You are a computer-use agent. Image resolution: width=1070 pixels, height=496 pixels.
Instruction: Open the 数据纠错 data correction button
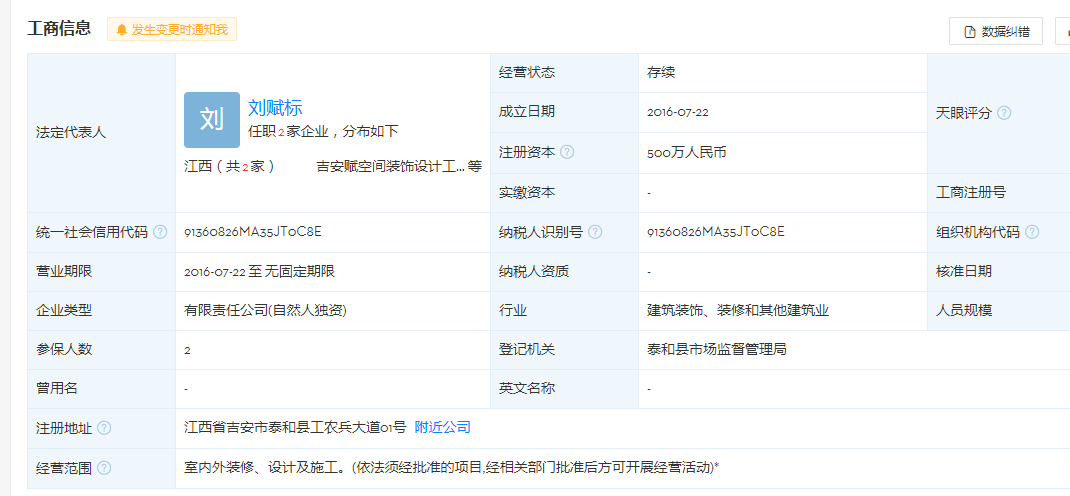(995, 31)
